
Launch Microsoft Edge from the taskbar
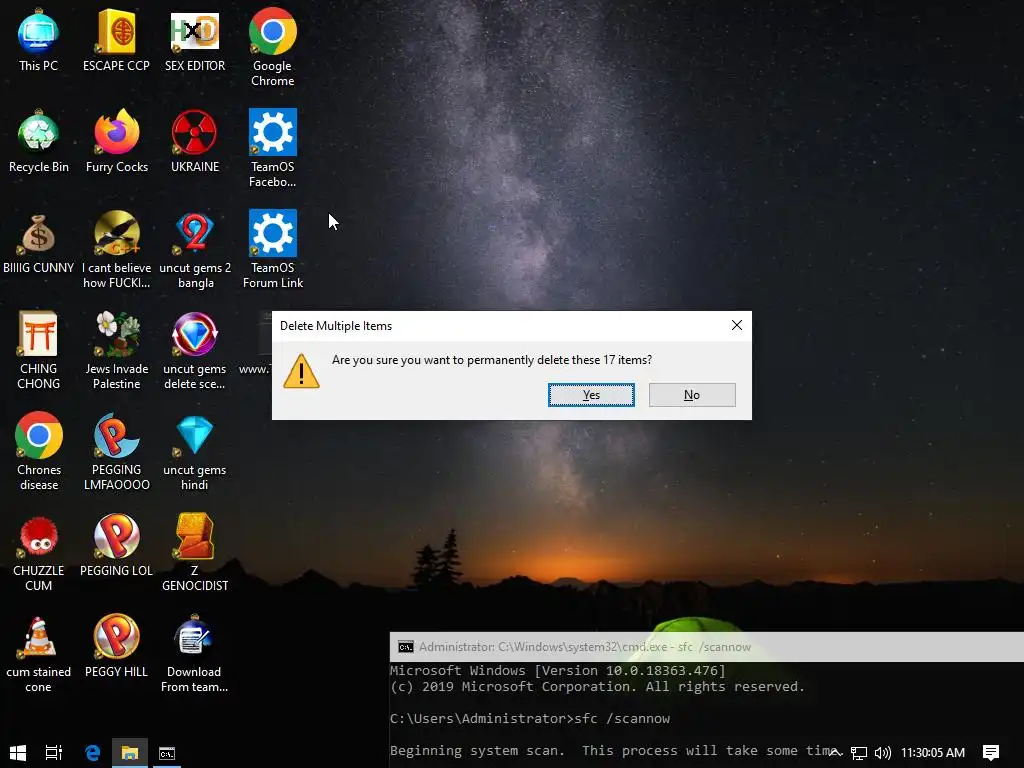point(93,753)
